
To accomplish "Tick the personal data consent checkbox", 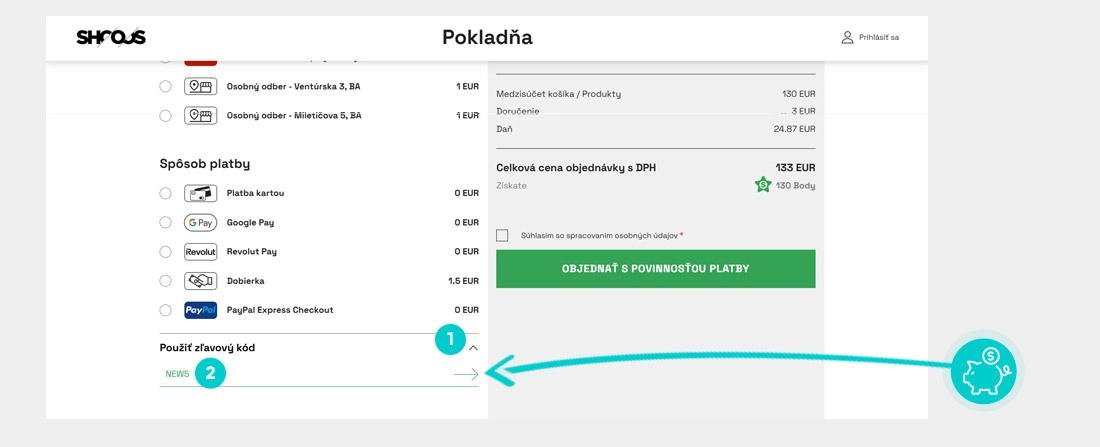I will pyautogui.click(x=502, y=235).
